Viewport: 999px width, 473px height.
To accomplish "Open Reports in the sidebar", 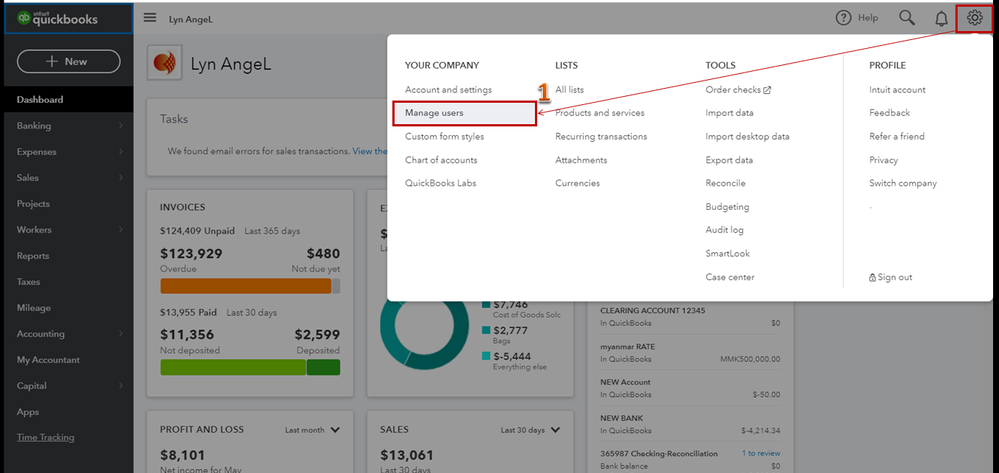I will [33, 256].
